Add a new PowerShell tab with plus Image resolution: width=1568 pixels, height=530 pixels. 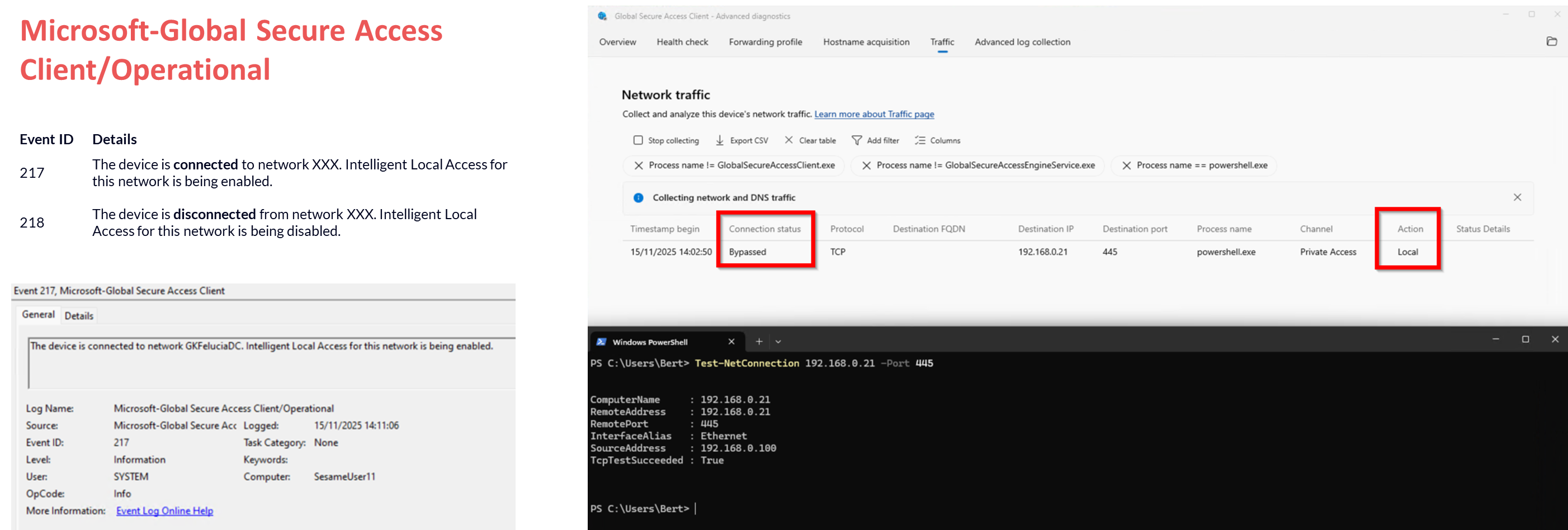(758, 342)
